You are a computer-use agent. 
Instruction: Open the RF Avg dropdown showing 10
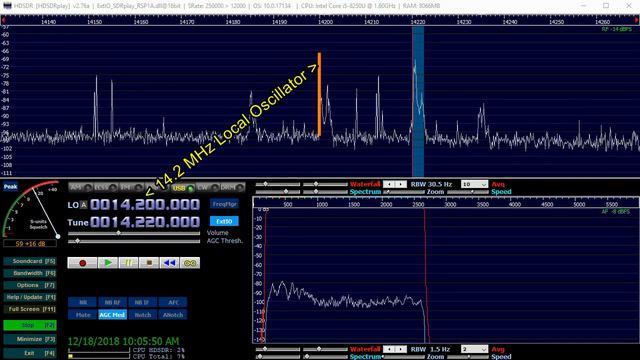474,184
